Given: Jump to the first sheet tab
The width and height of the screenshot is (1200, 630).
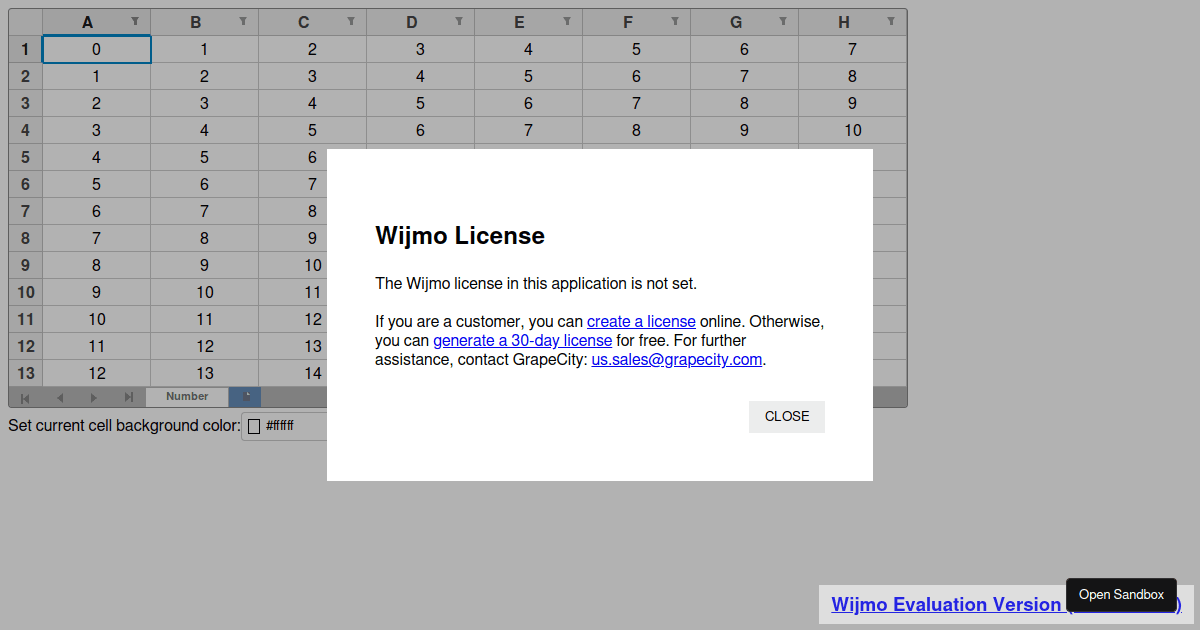Looking at the screenshot, I should [25, 398].
